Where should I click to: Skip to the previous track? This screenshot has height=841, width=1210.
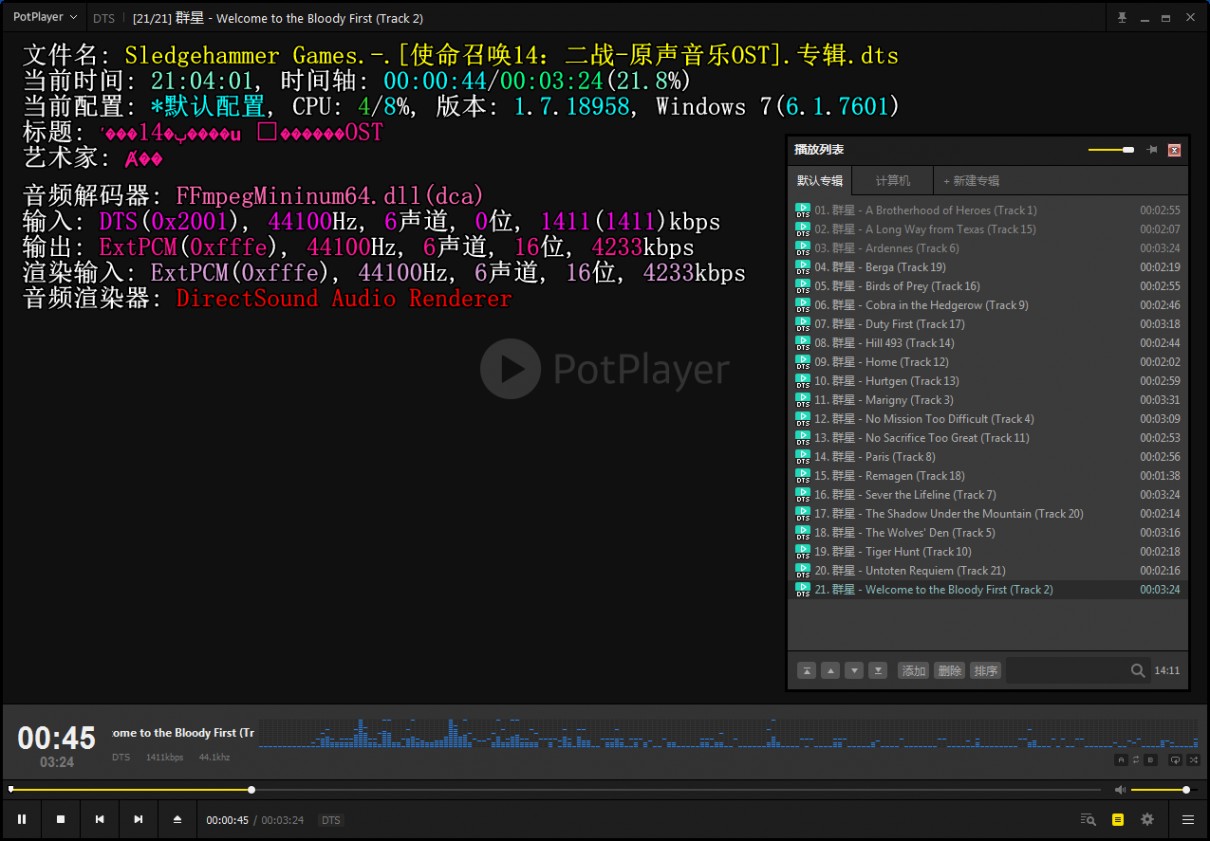pyautogui.click(x=100, y=819)
